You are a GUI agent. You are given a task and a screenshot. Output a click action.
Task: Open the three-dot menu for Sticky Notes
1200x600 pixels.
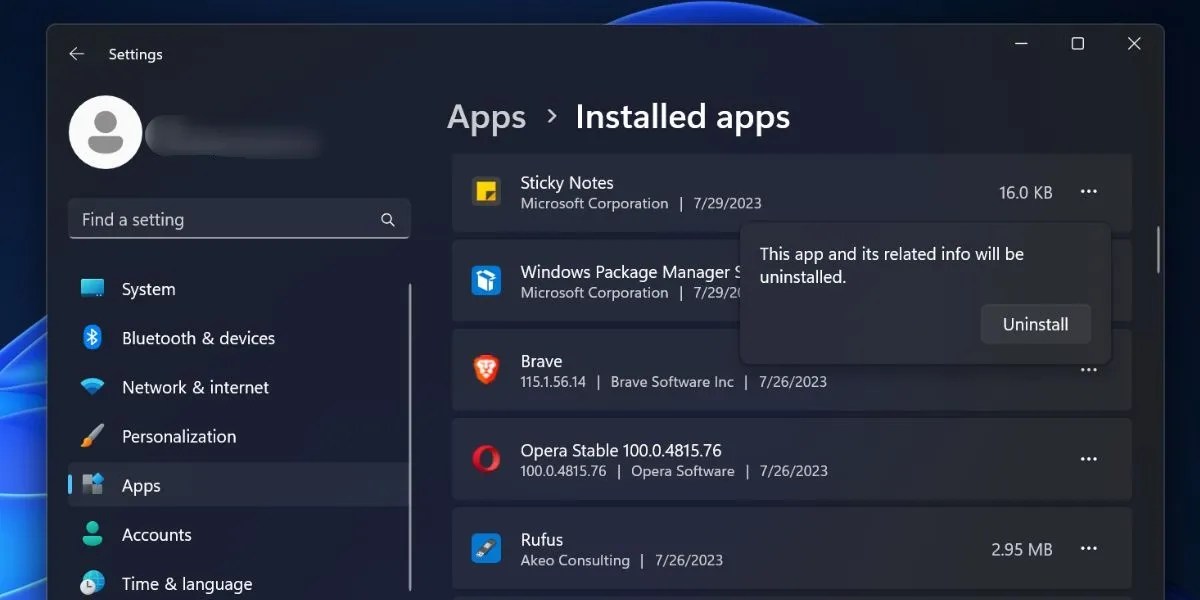(1088, 192)
